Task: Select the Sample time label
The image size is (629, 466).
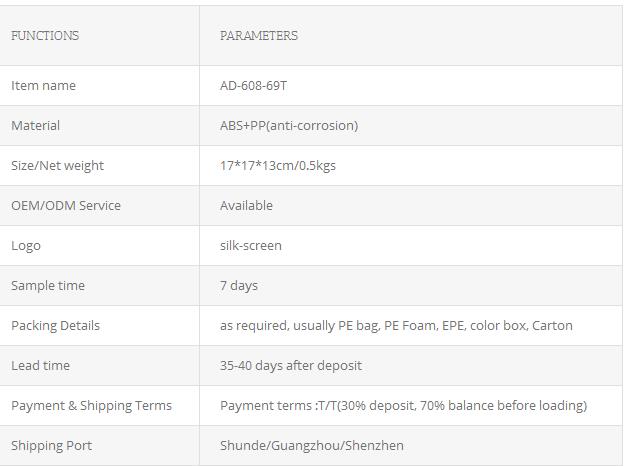Action: click(48, 286)
